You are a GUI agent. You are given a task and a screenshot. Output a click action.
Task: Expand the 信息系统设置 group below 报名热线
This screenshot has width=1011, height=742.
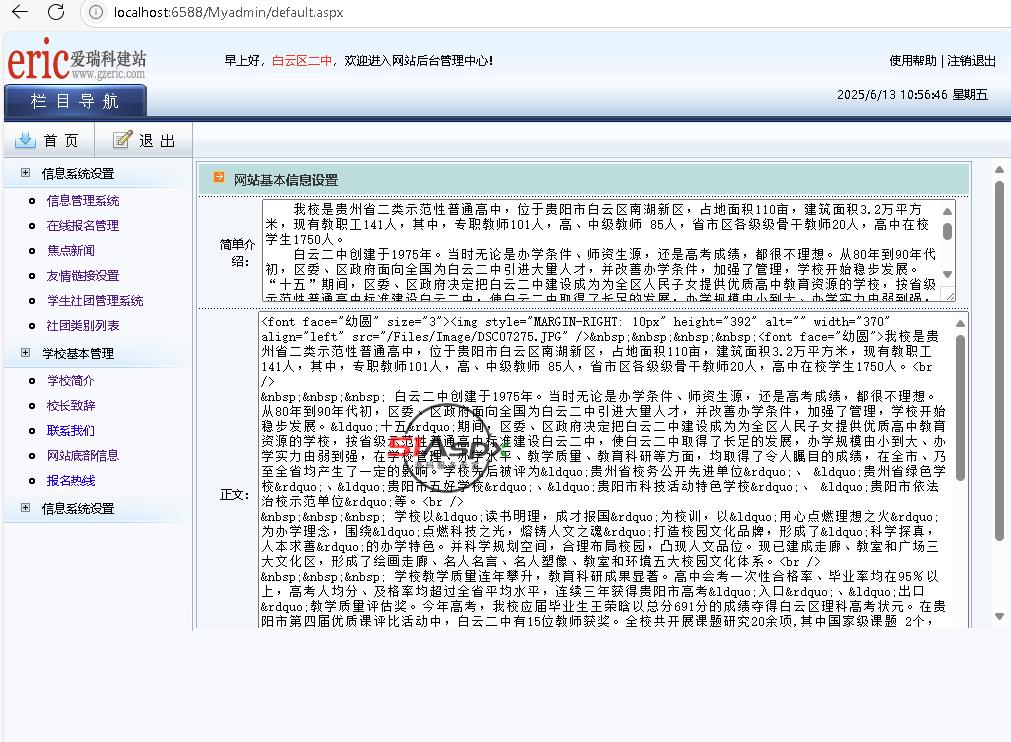pos(25,508)
